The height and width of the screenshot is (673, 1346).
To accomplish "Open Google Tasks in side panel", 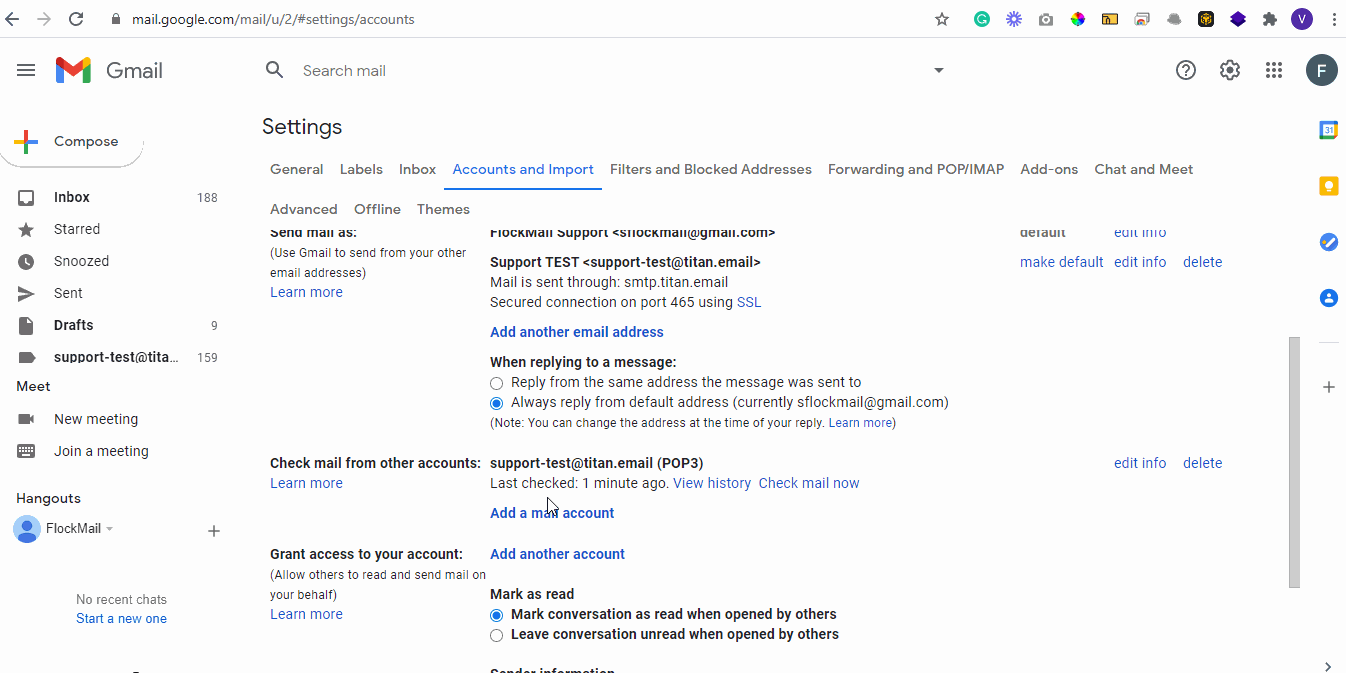I will (x=1329, y=242).
